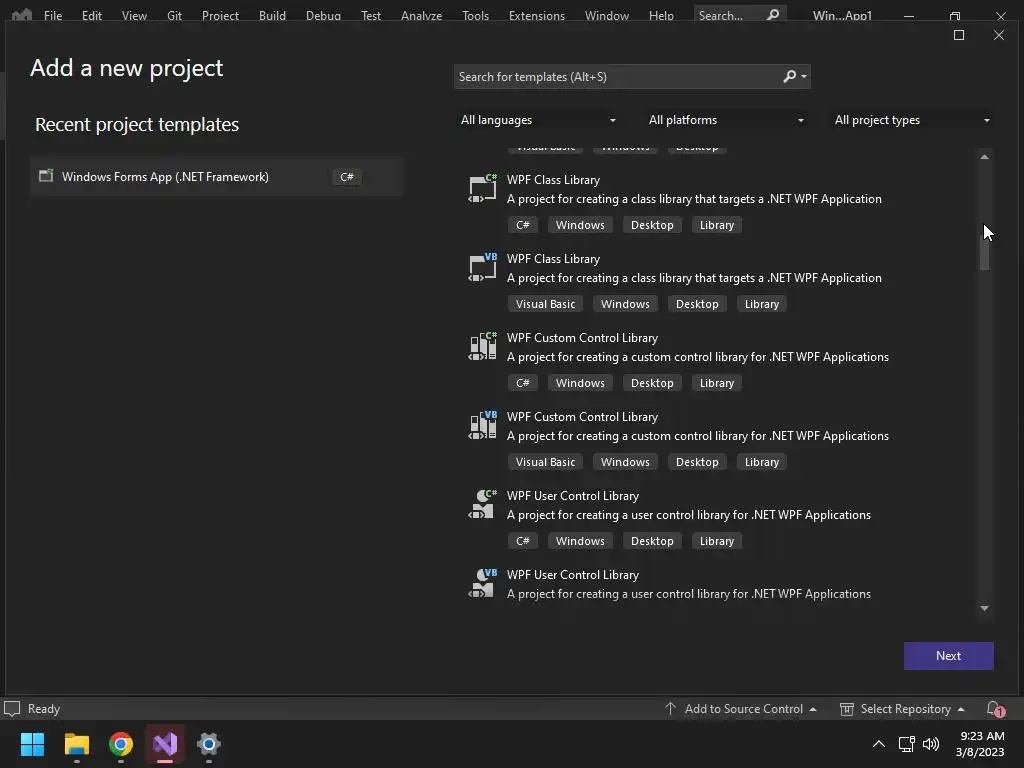
Task: Maximize the Add a new project dialog
Action: click(959, 35)
